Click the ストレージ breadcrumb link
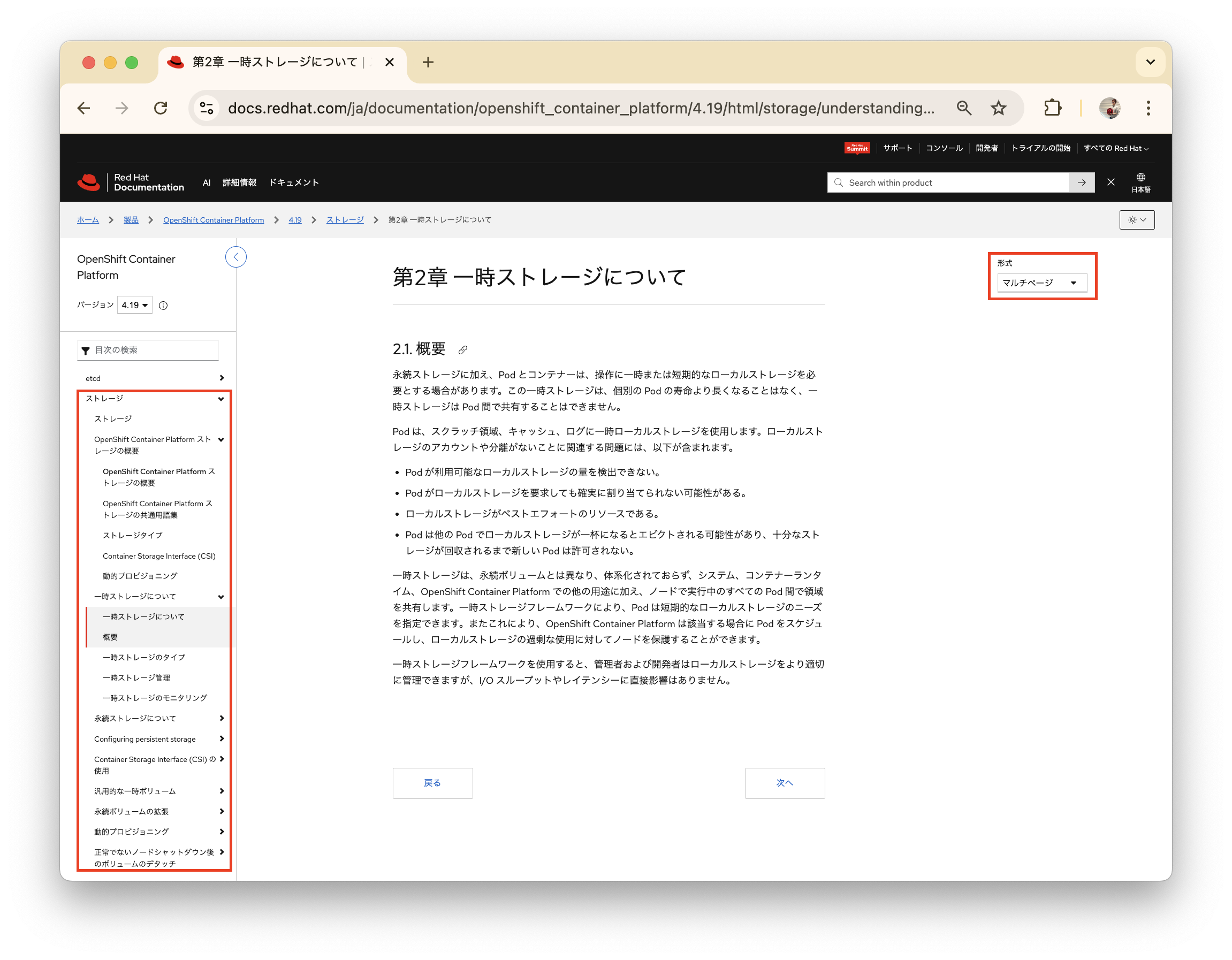The width and height of the screenshot is (1232, 960). [345, 219]
